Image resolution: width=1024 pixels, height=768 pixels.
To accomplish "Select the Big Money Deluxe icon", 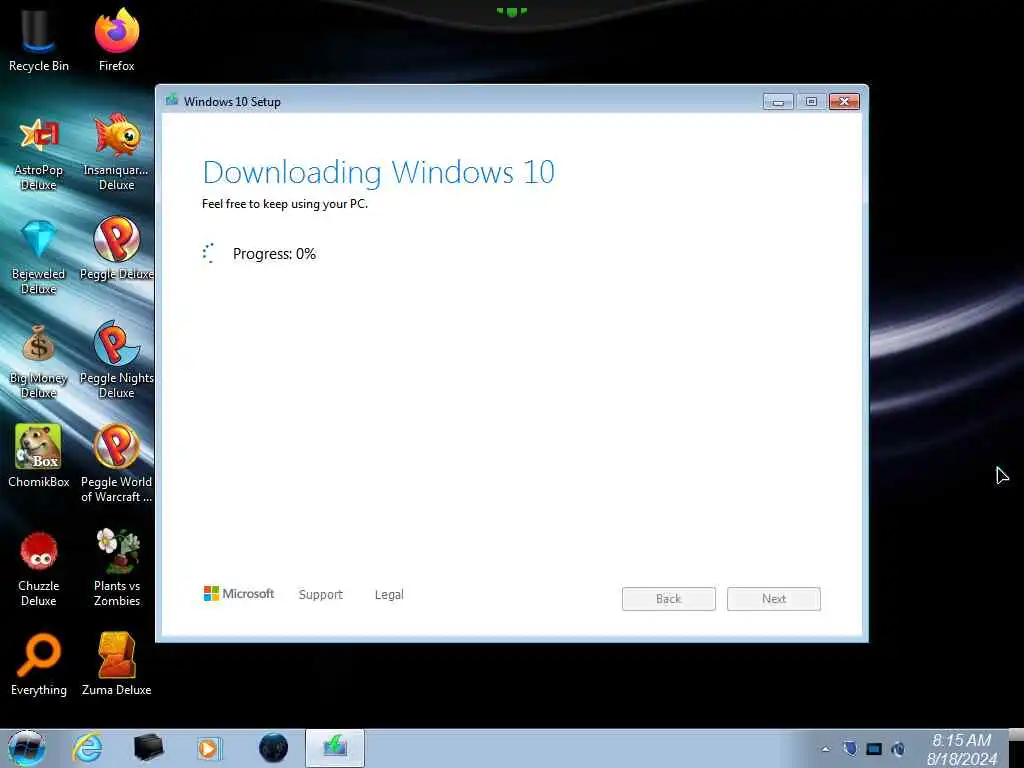I will (39, 361).
